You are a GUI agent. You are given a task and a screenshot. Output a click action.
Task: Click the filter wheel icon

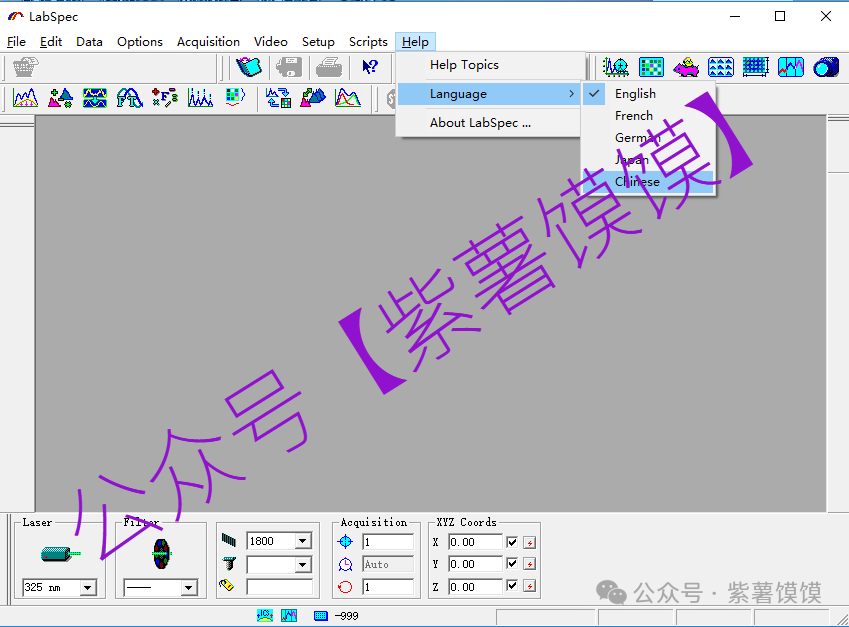161,553
